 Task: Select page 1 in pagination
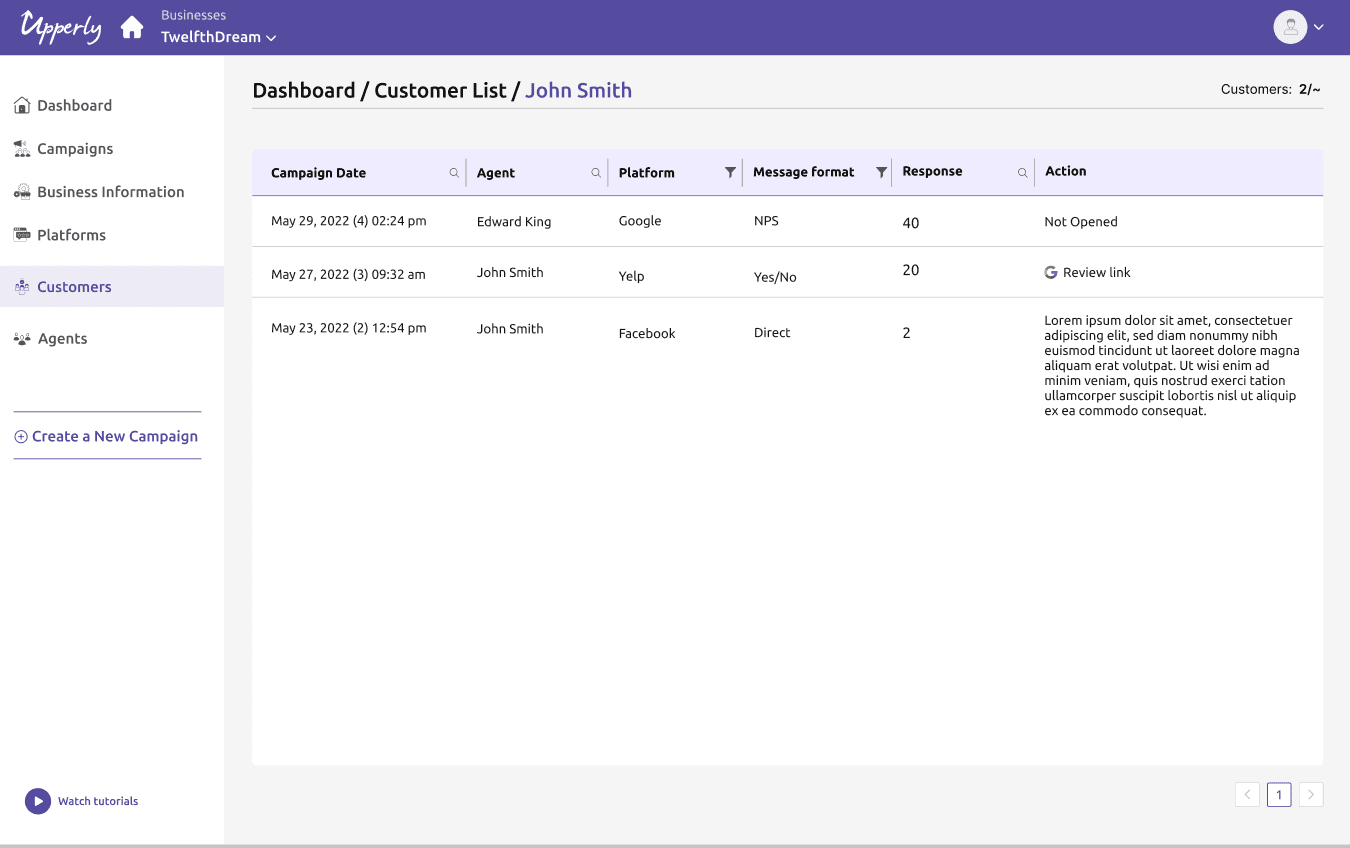click(1279, 794)
